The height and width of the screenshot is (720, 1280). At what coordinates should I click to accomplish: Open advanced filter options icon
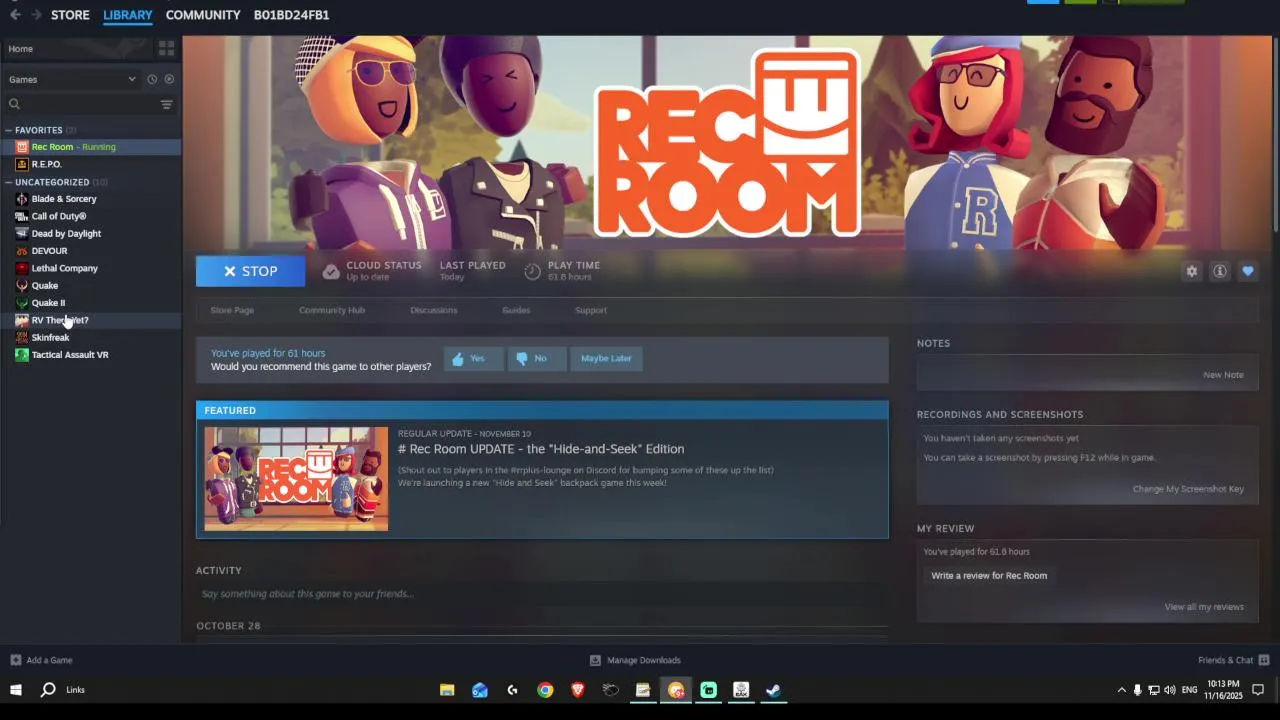167,104
